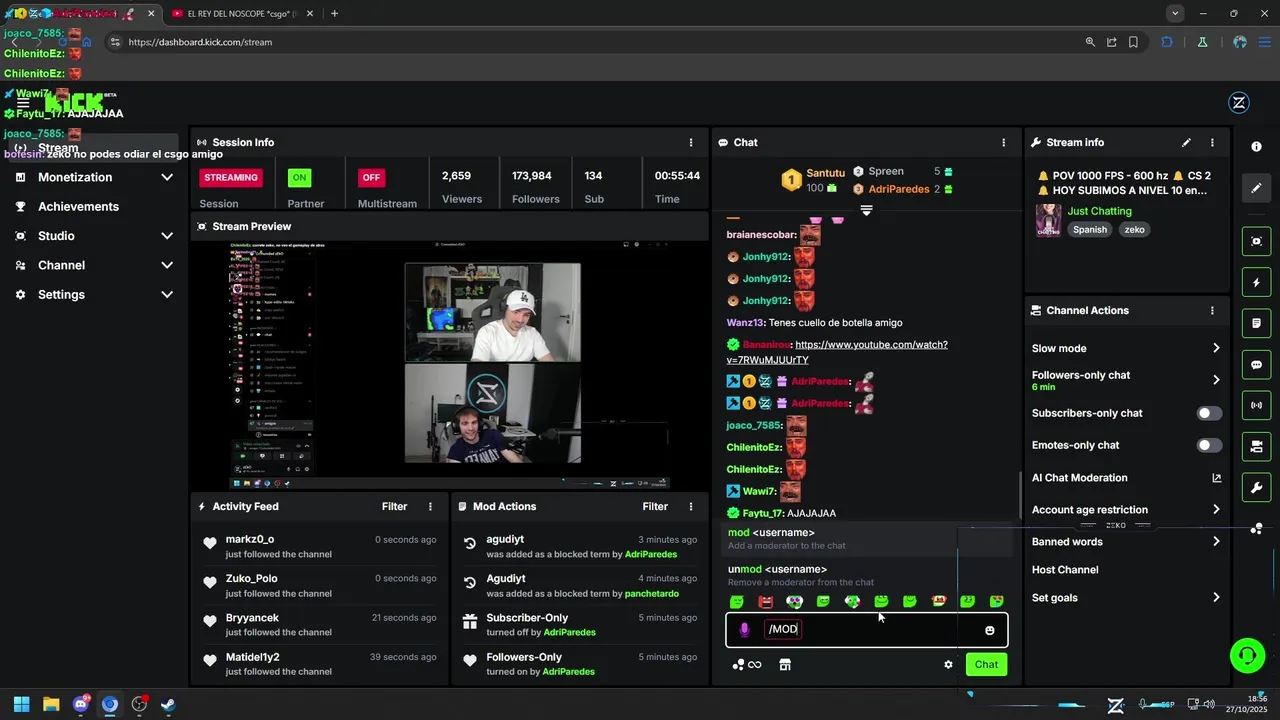Click the lightning bolt icon in right sidebar
The height and width of the screenshot is (720, 1280).
pos(1257,282)
